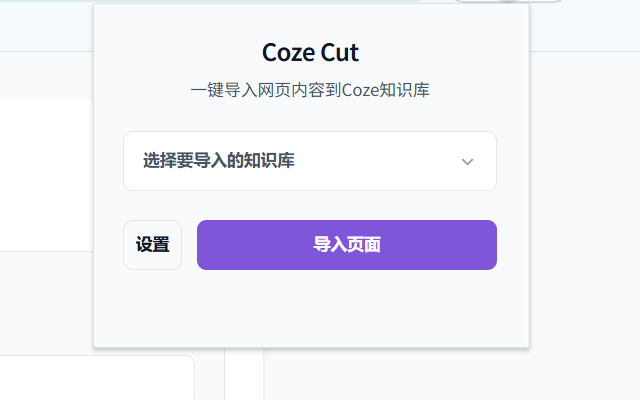Click the word Cut in the popup title
The height and width of the screenshot is (400, 640).
340,53
